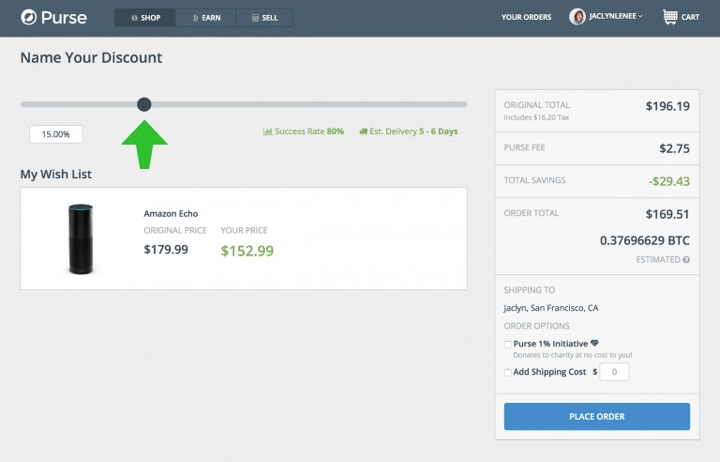Check the Add Shipping Cost box
The image size is (720, 462).
point(508,372)
